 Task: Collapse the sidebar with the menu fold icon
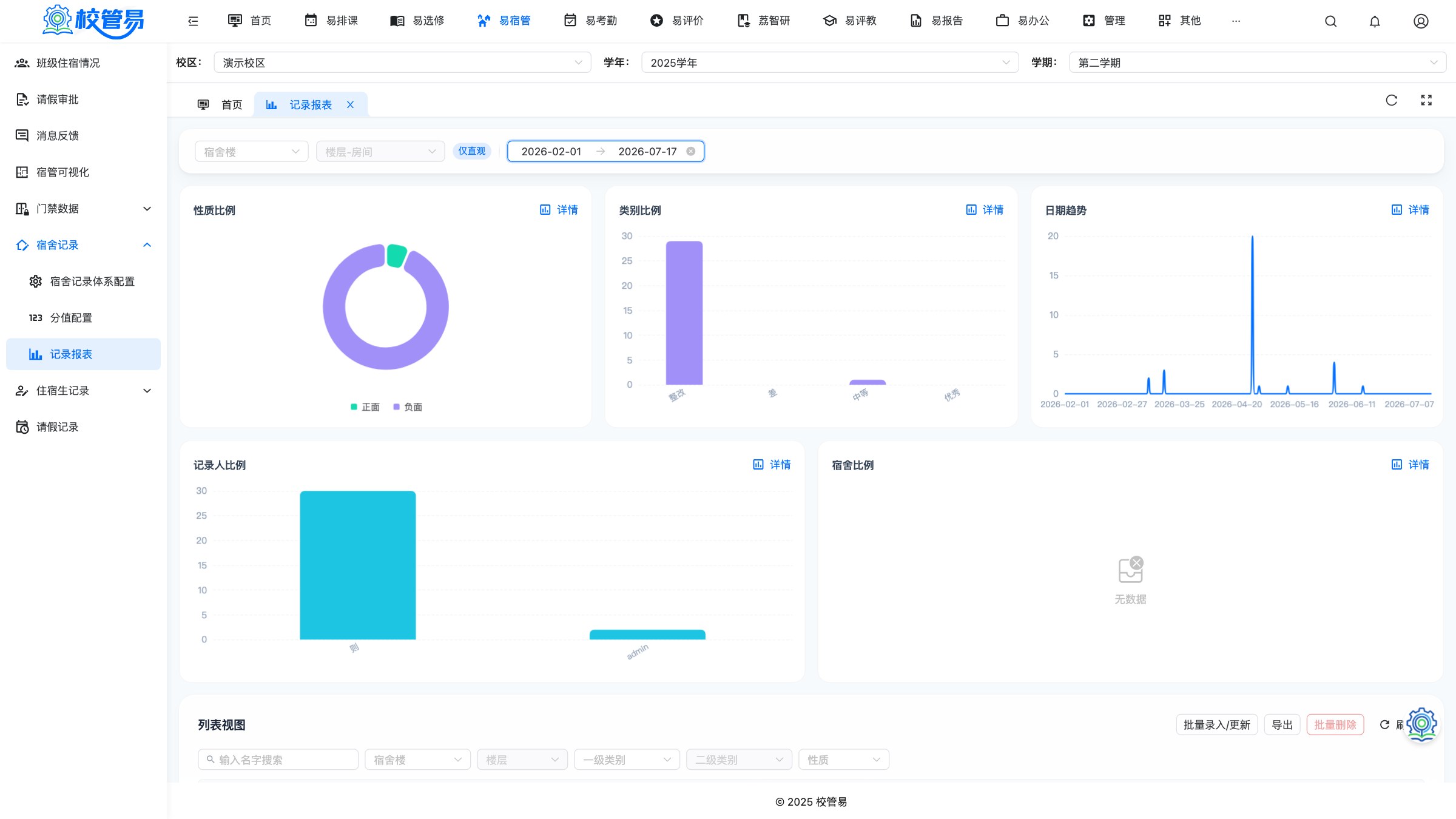point(193,21)
